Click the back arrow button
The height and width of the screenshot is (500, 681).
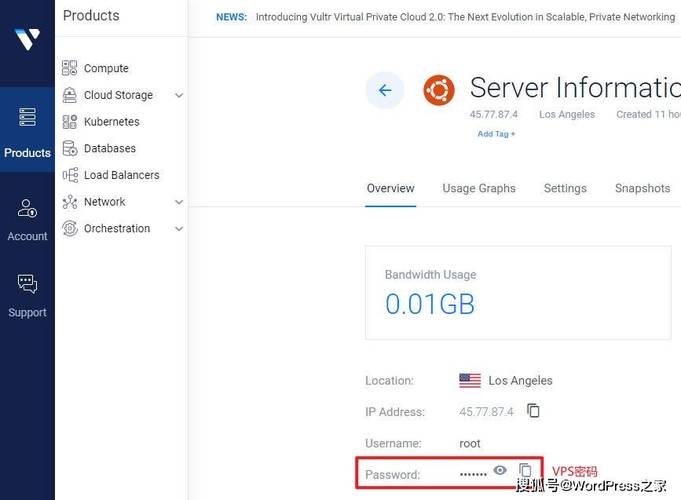click(x=384, y=90)
